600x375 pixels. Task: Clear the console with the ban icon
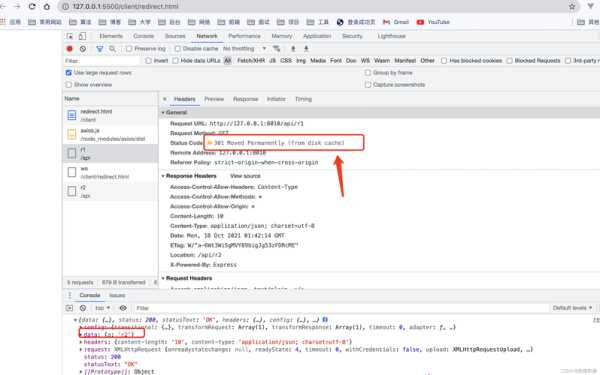point(83,308)
